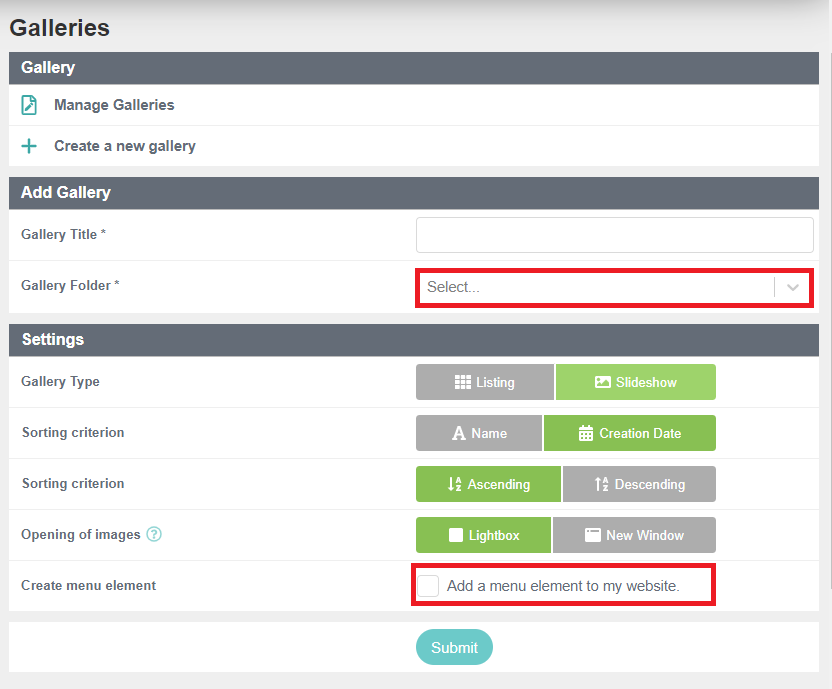
Task: Click into the Gallery Title input field
Action: pyautogui.click(x=614, y=235)
